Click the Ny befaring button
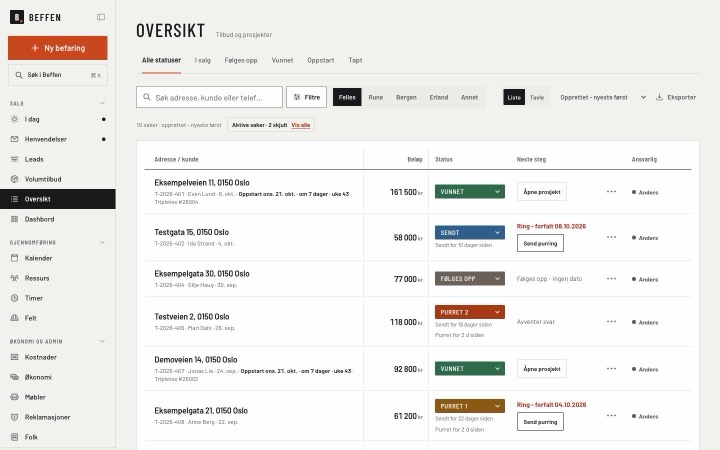The image size is (720, 450). (58, 48)
